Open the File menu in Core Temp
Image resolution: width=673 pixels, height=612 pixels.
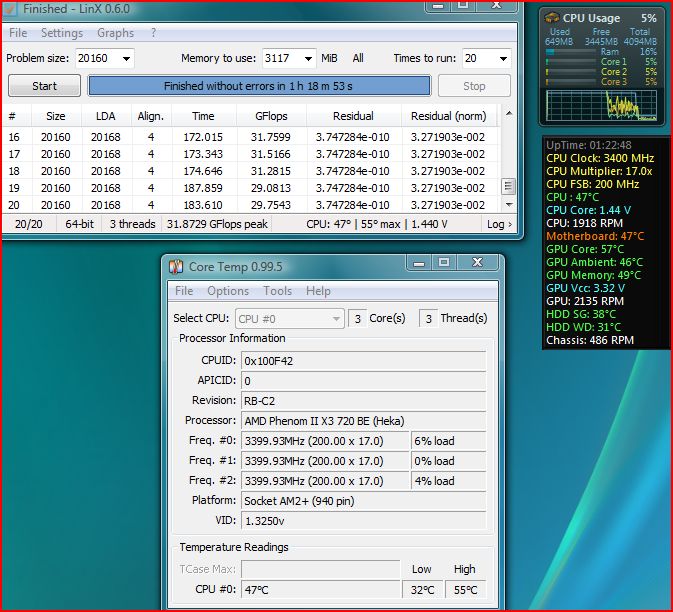click(x=184, y=291)
